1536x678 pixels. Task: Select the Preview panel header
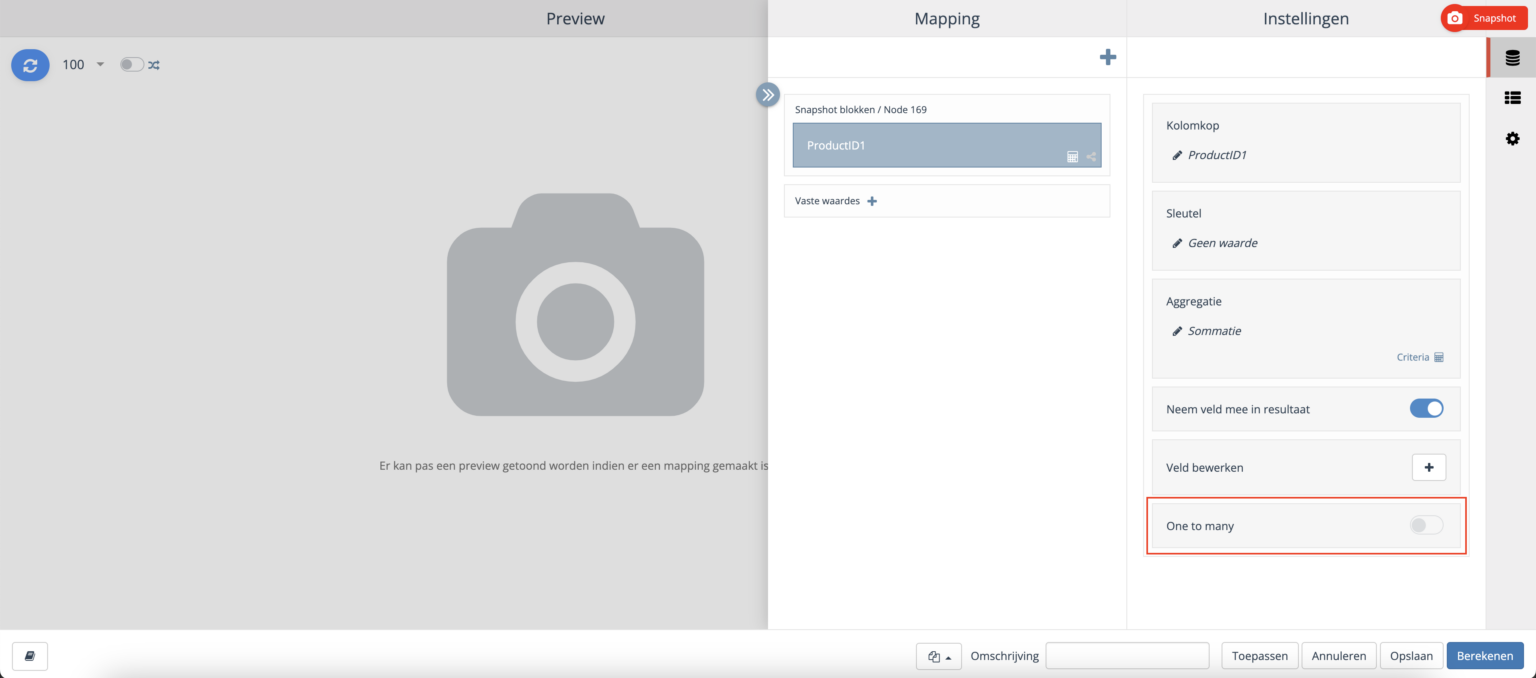pos(575,18)
